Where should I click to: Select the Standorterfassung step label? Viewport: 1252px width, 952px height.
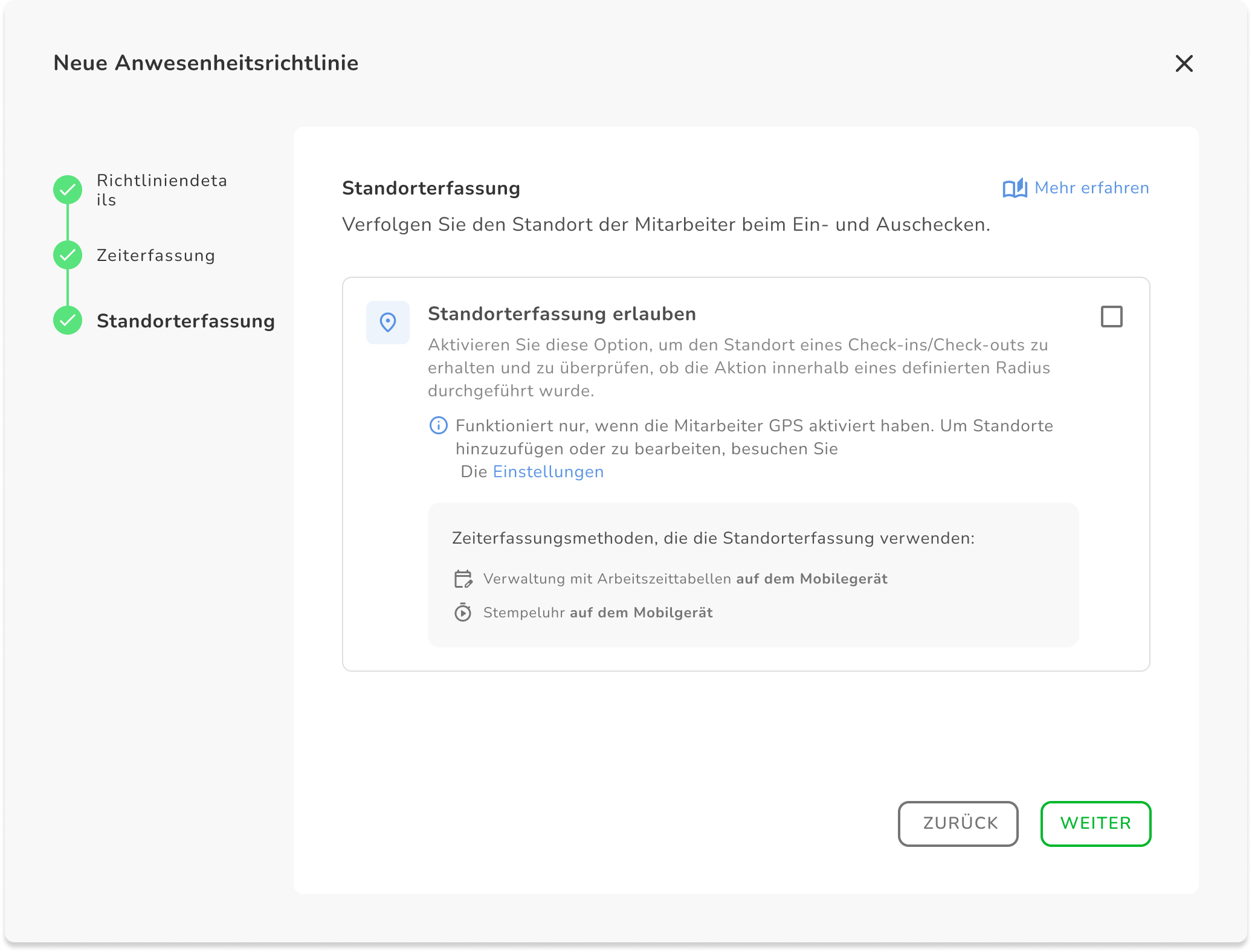click(186, 321)
